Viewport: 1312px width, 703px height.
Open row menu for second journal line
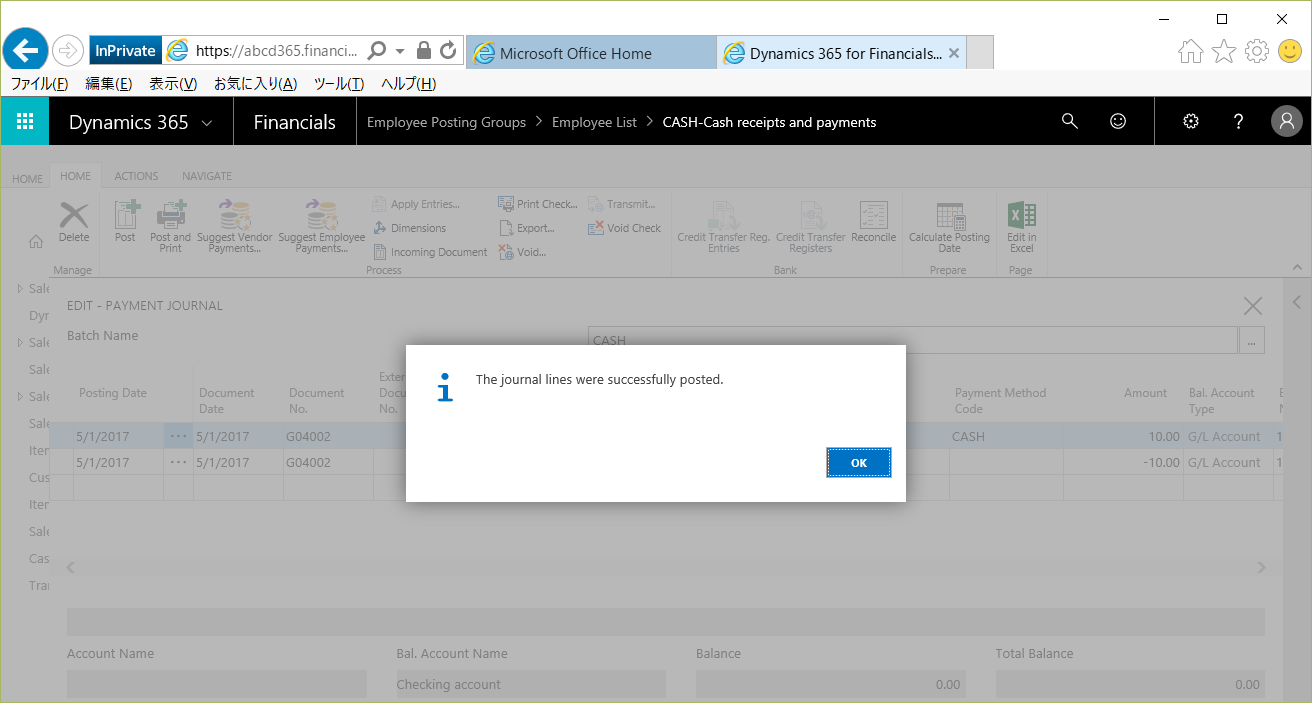pyautogui.click(x=178, y=463)
